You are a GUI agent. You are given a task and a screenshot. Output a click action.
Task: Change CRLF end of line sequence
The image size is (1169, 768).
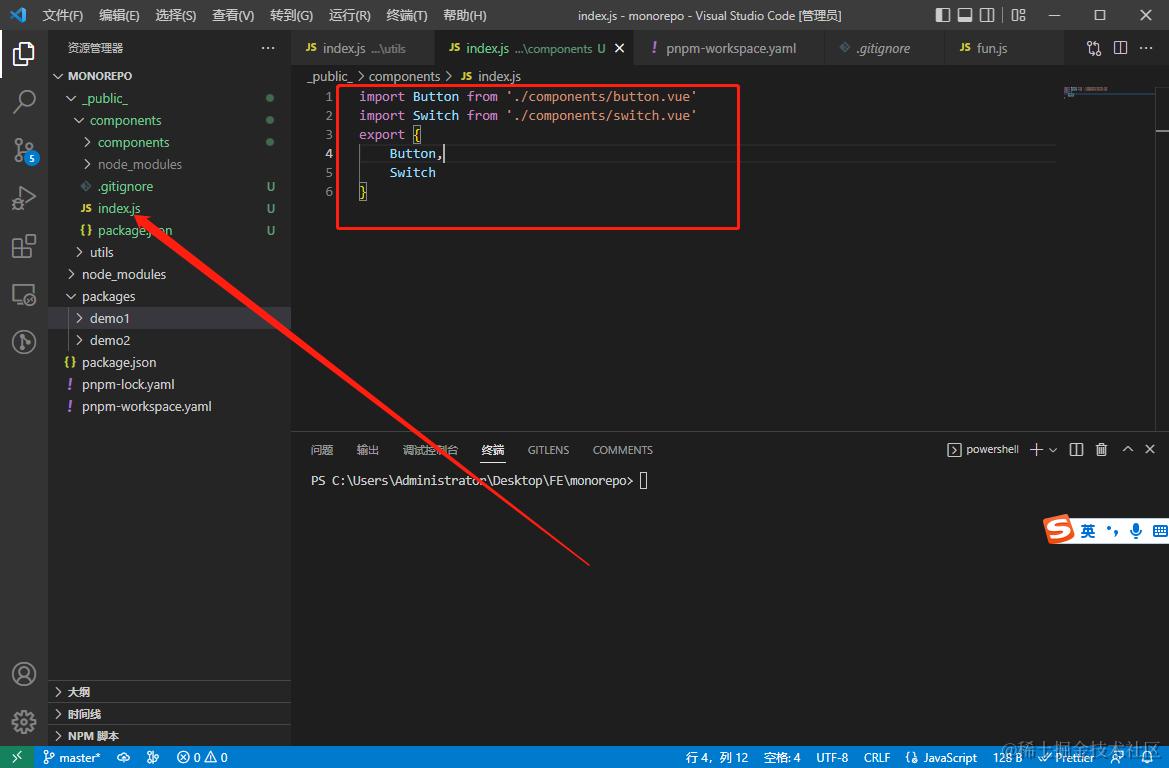pyautogui.click(x=877, y=758)
